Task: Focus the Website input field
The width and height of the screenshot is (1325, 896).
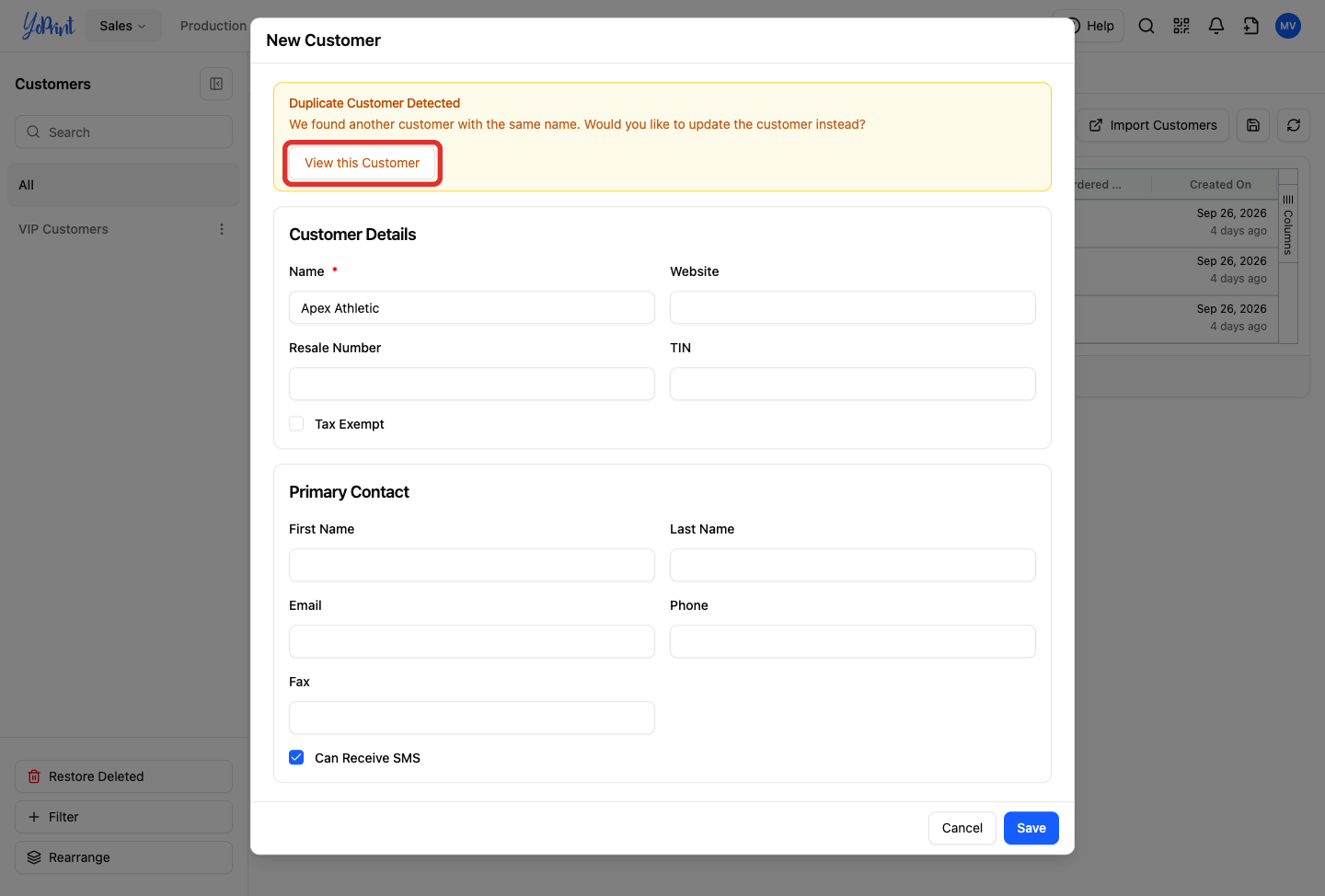Action: coord(853,308)
